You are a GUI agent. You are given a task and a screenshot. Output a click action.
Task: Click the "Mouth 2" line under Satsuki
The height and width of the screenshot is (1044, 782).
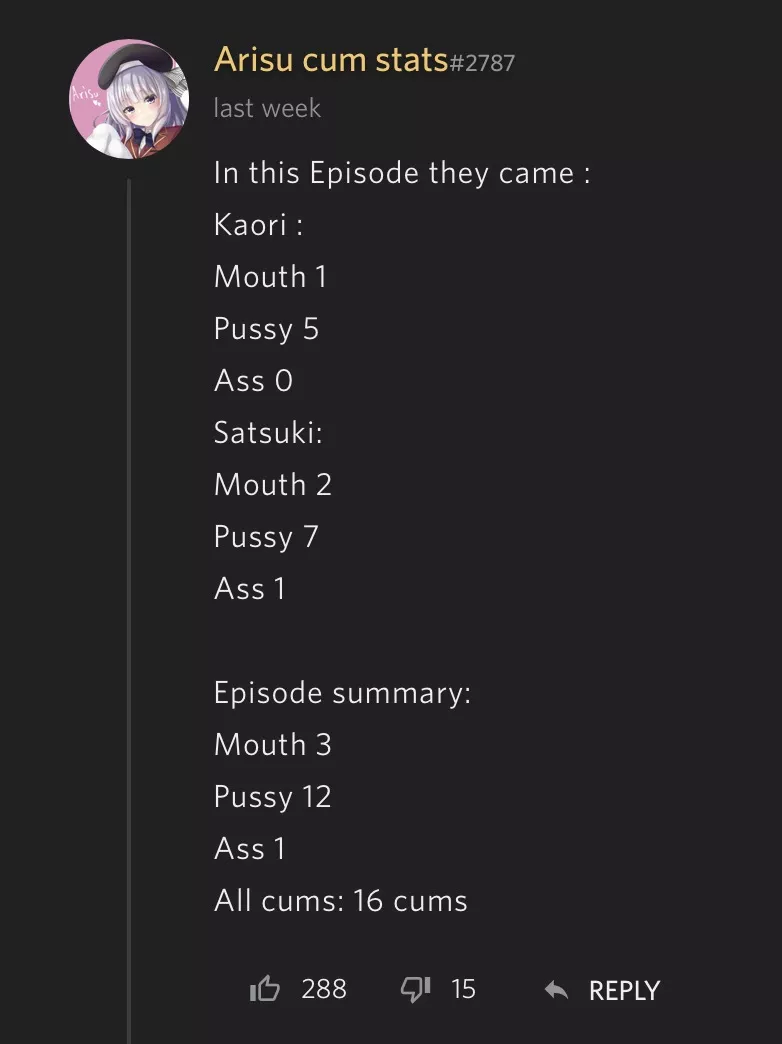pyautogui.click(x=273, y=485)
